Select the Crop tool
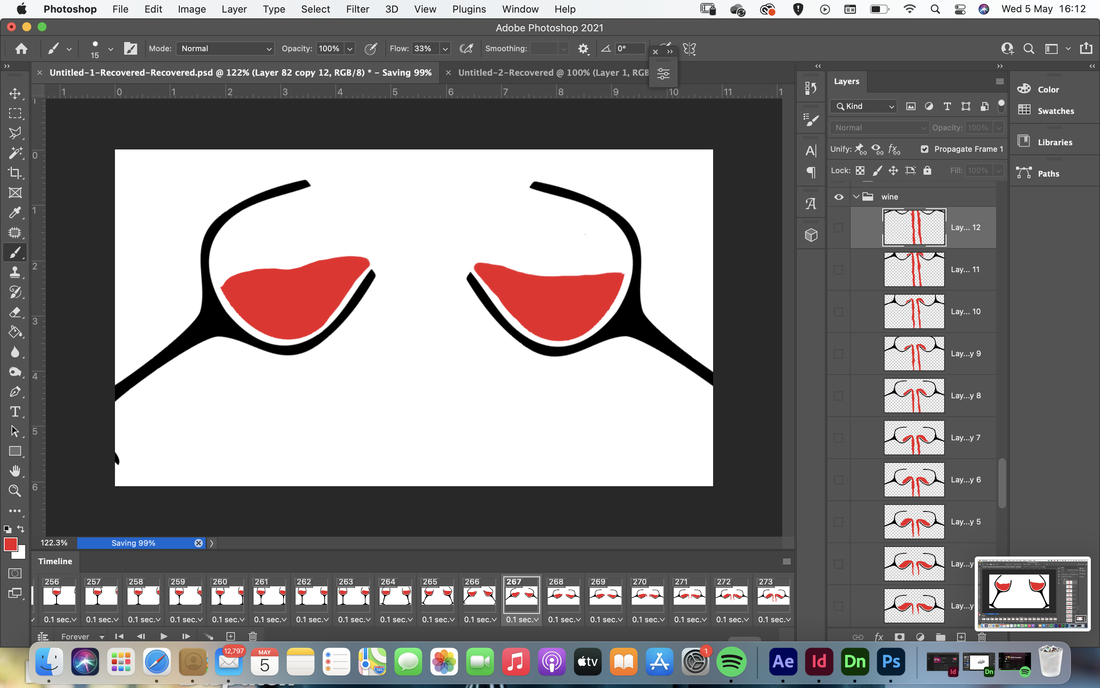 pos(15,173)
